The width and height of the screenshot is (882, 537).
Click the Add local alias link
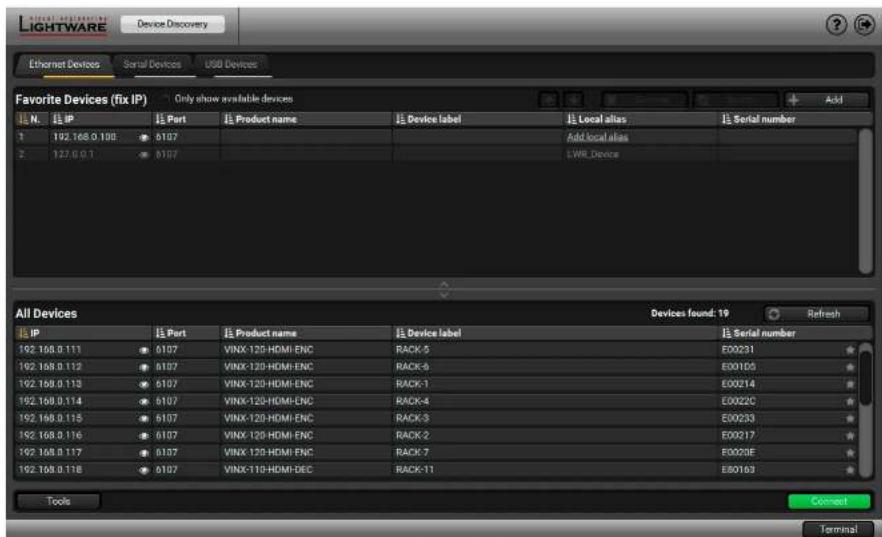[x=597, y=137]
